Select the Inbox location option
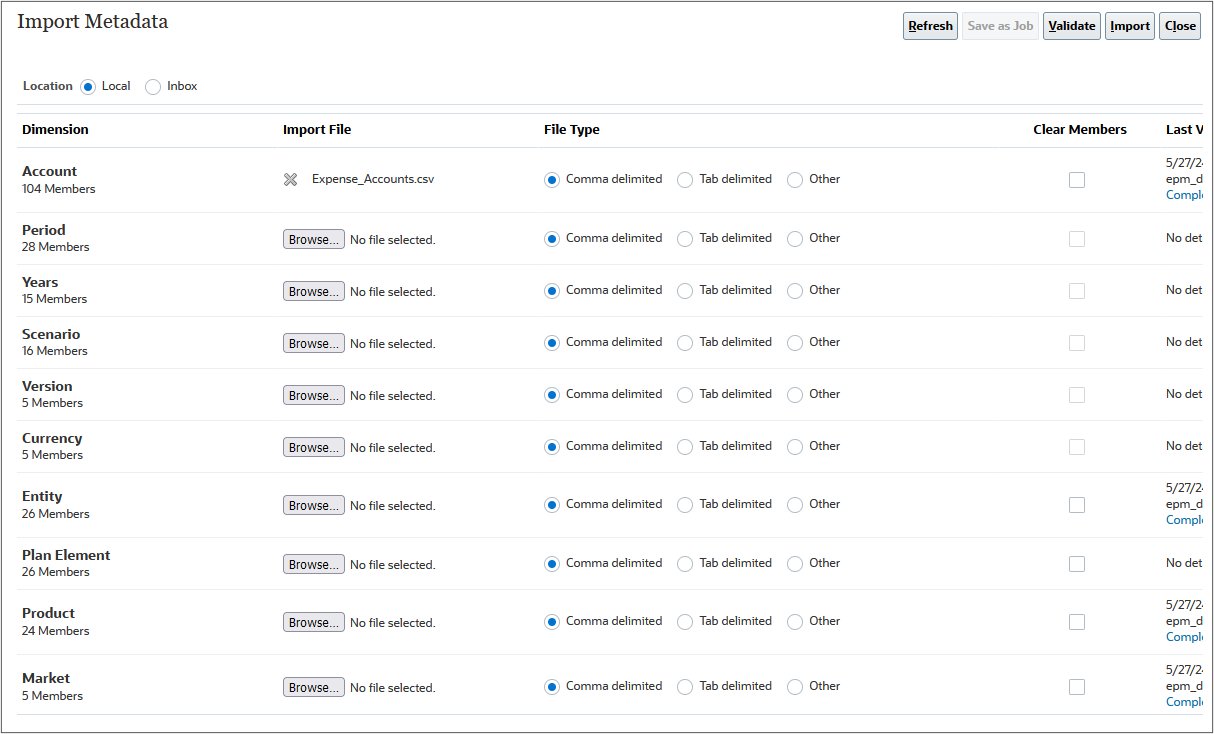1214x734 pixels. pos(153,87)
